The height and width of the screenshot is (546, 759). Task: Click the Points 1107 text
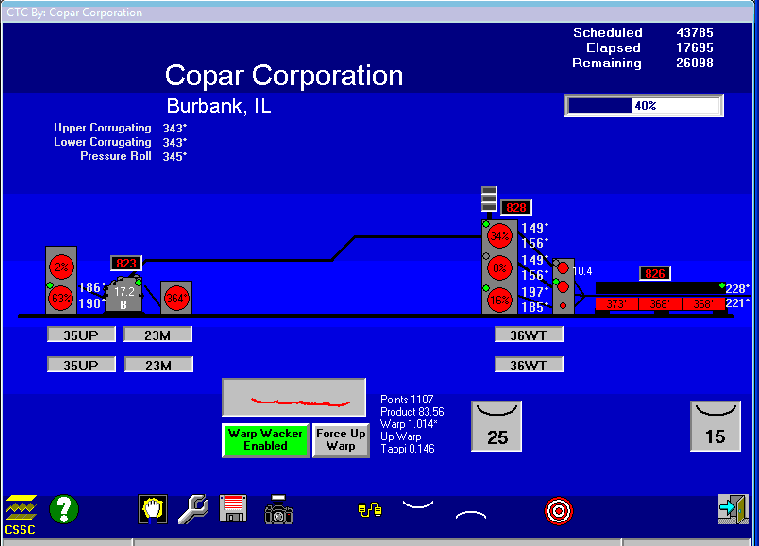(407, 399)
